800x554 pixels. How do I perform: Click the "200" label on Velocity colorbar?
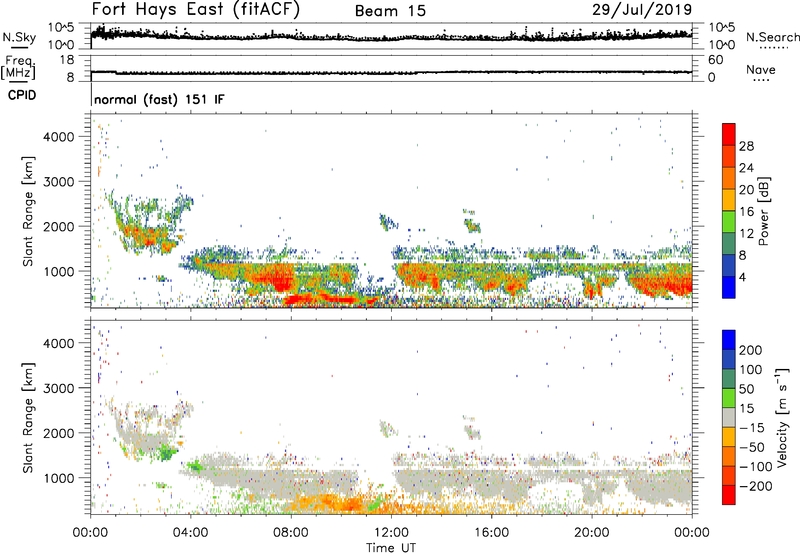click(751, 350)
